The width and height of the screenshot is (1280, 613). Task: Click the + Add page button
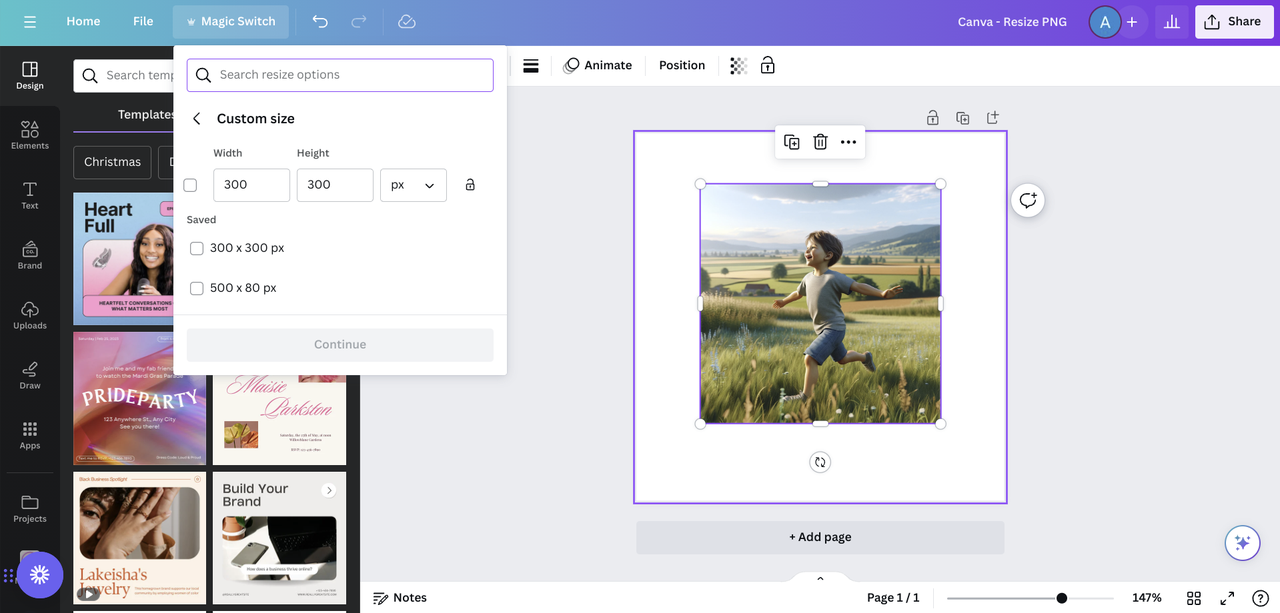coord(820,537)
